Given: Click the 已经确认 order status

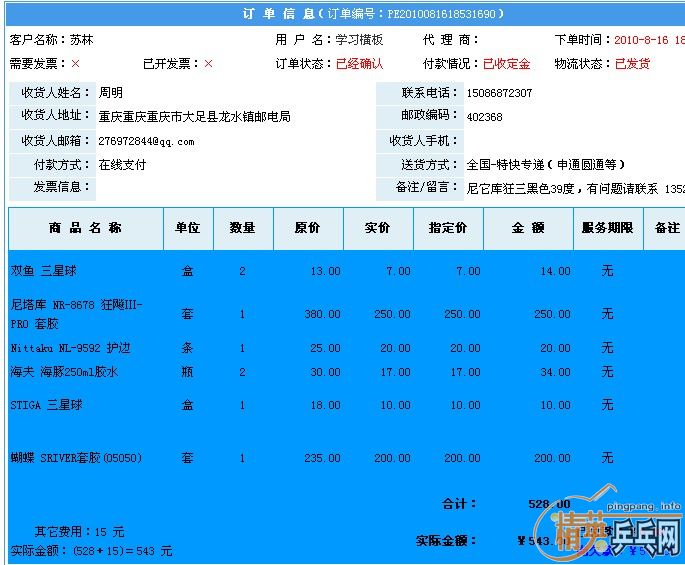Looking at the screenshot, I should (359, 64).
